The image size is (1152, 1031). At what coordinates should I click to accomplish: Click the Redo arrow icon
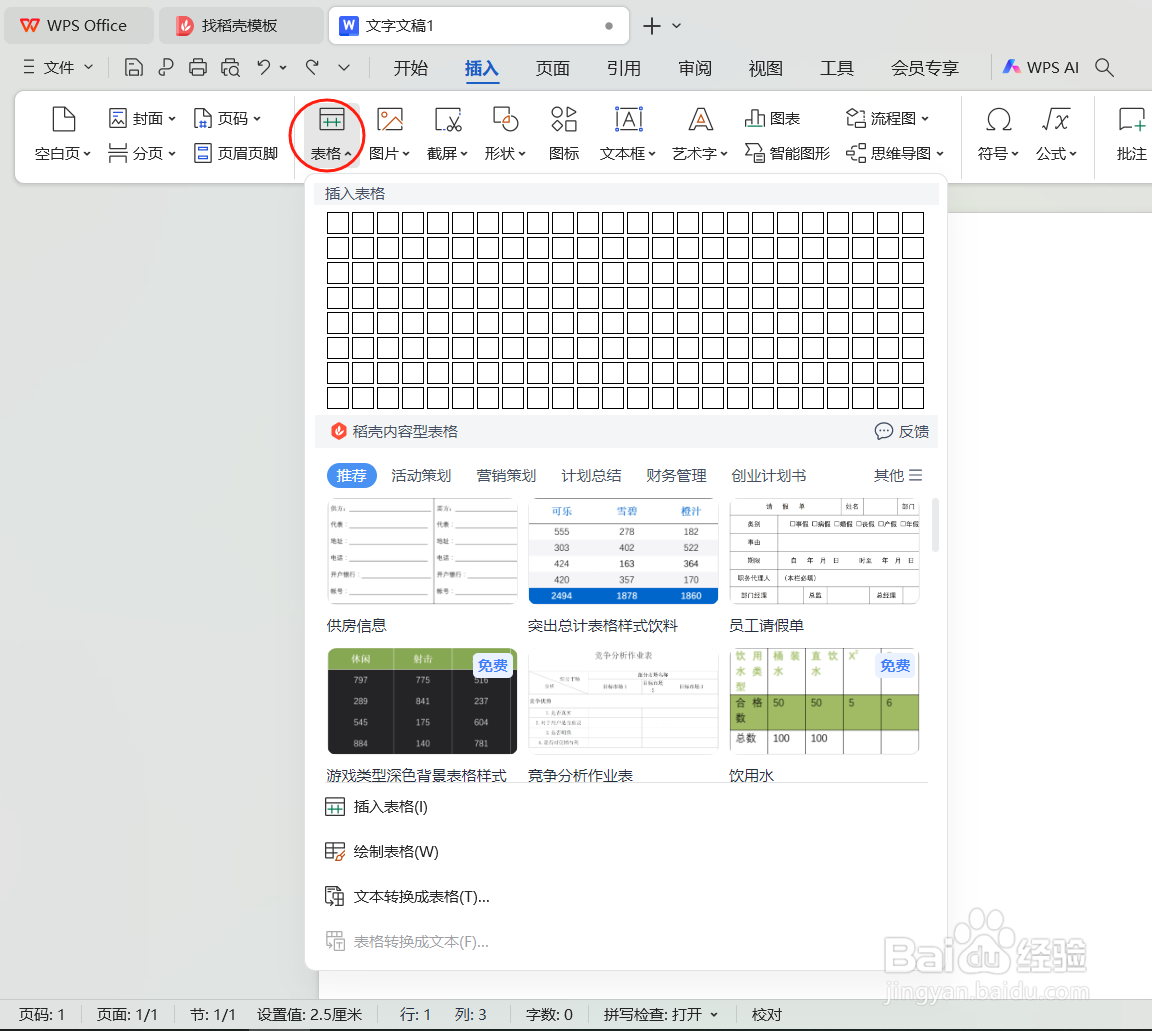(312, 68)
